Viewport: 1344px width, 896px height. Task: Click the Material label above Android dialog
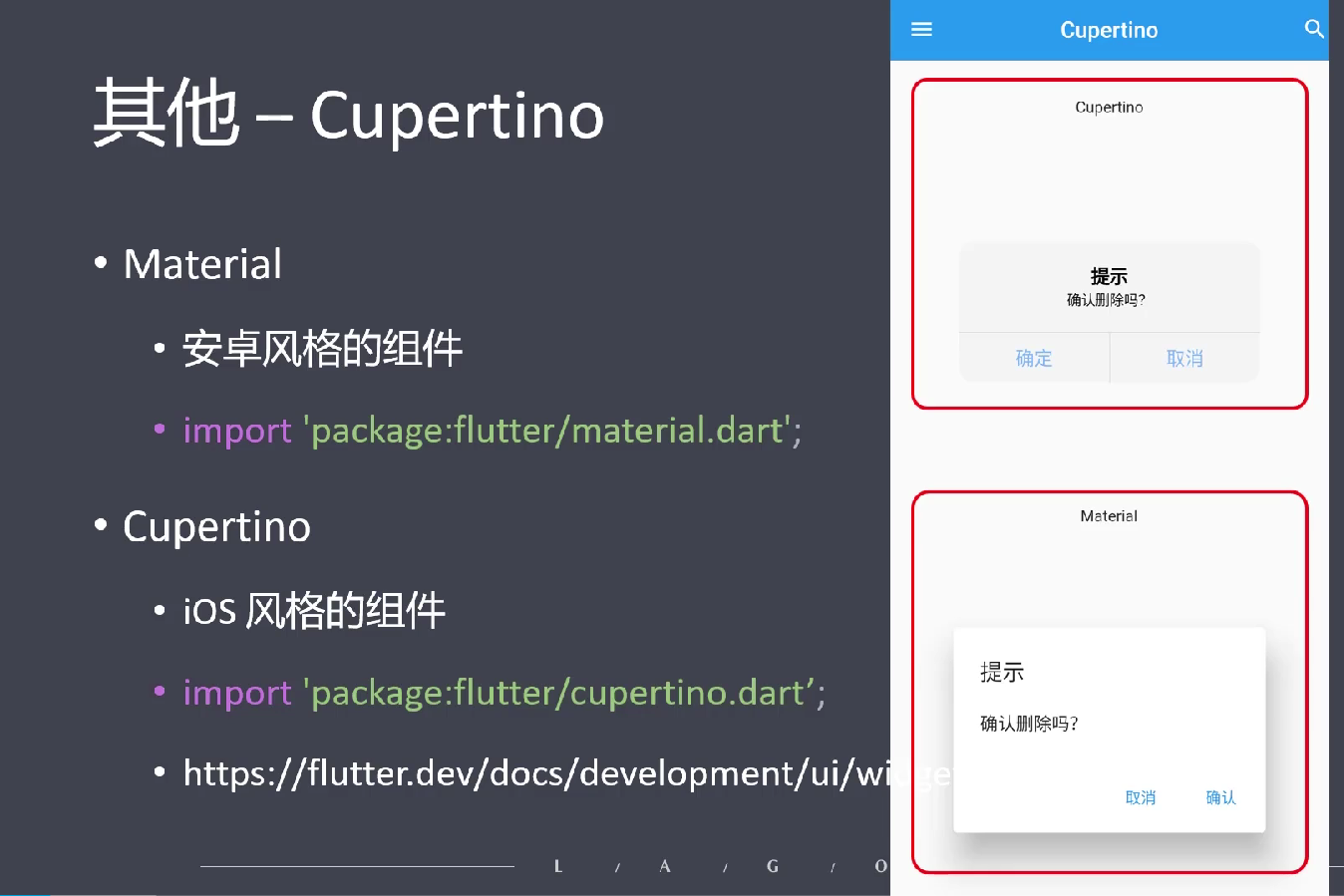point(1109,515)
